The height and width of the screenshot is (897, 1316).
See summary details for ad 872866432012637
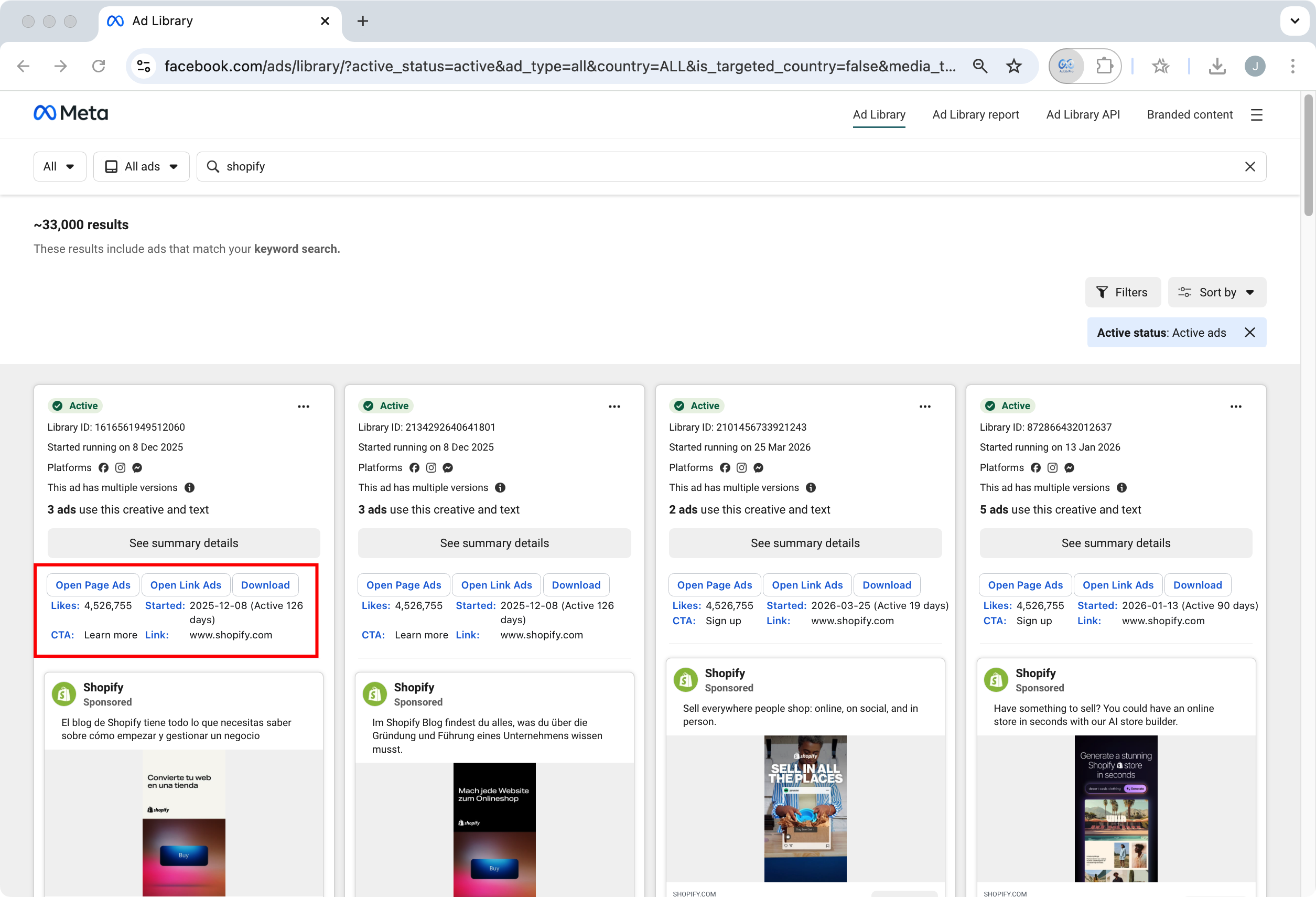[x=1116, y=543]
